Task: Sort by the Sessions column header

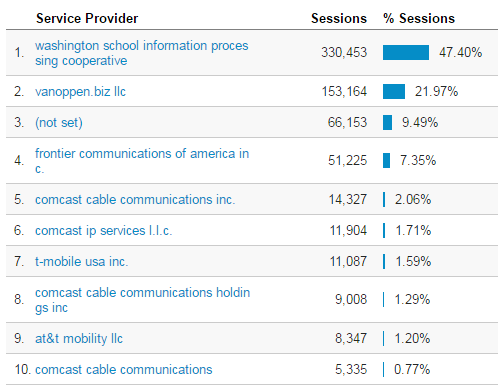Action: (339, 18)
